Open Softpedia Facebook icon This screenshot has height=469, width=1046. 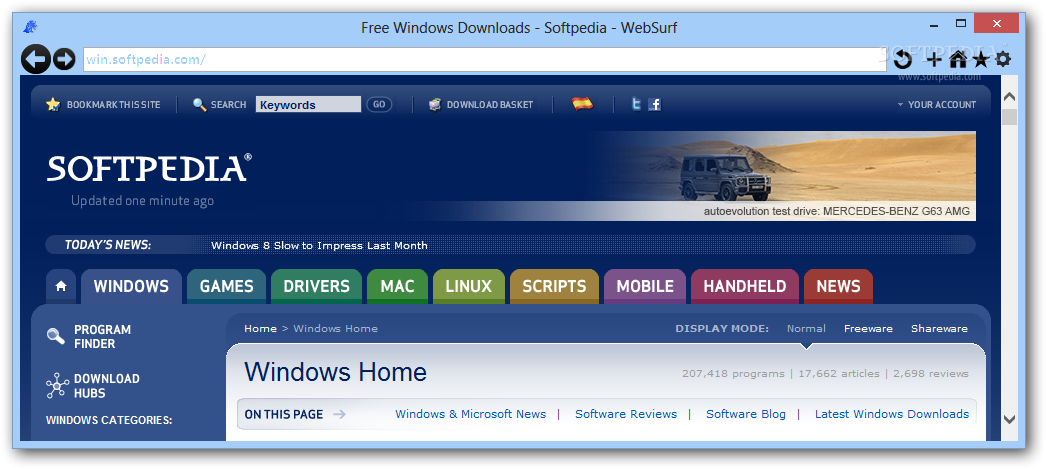(x=654, y=104)
